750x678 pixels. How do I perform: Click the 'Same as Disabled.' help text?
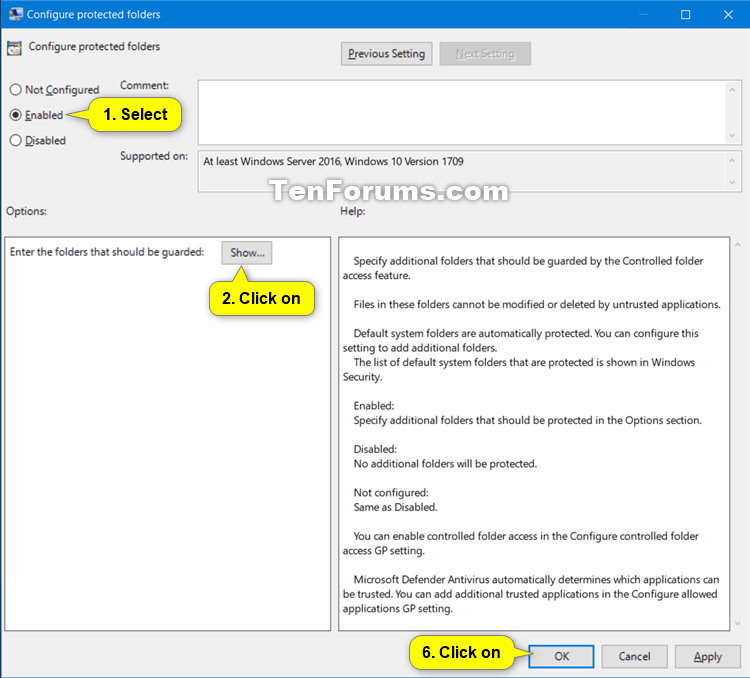(x=395, y=507)
